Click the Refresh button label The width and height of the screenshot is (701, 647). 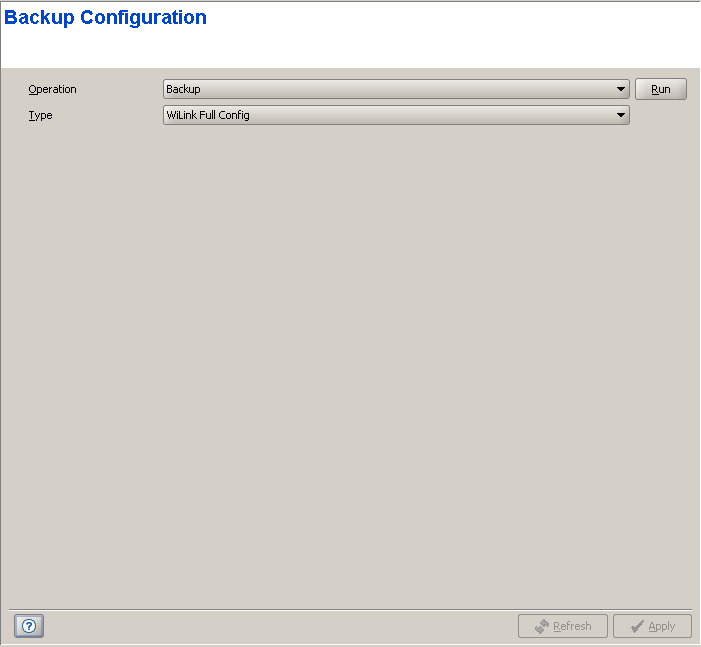pos(572,626)
